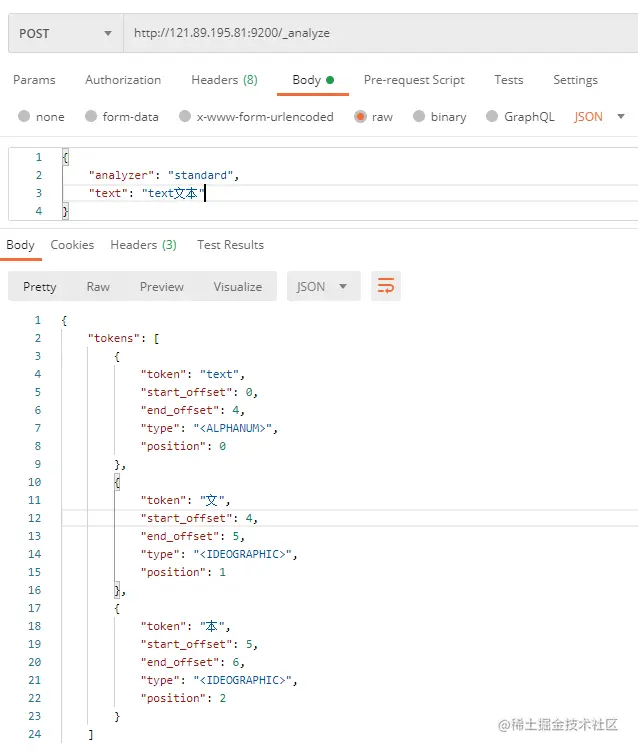
Task: Open the orange JSON body format dropdown
Action: coord(599,117)
